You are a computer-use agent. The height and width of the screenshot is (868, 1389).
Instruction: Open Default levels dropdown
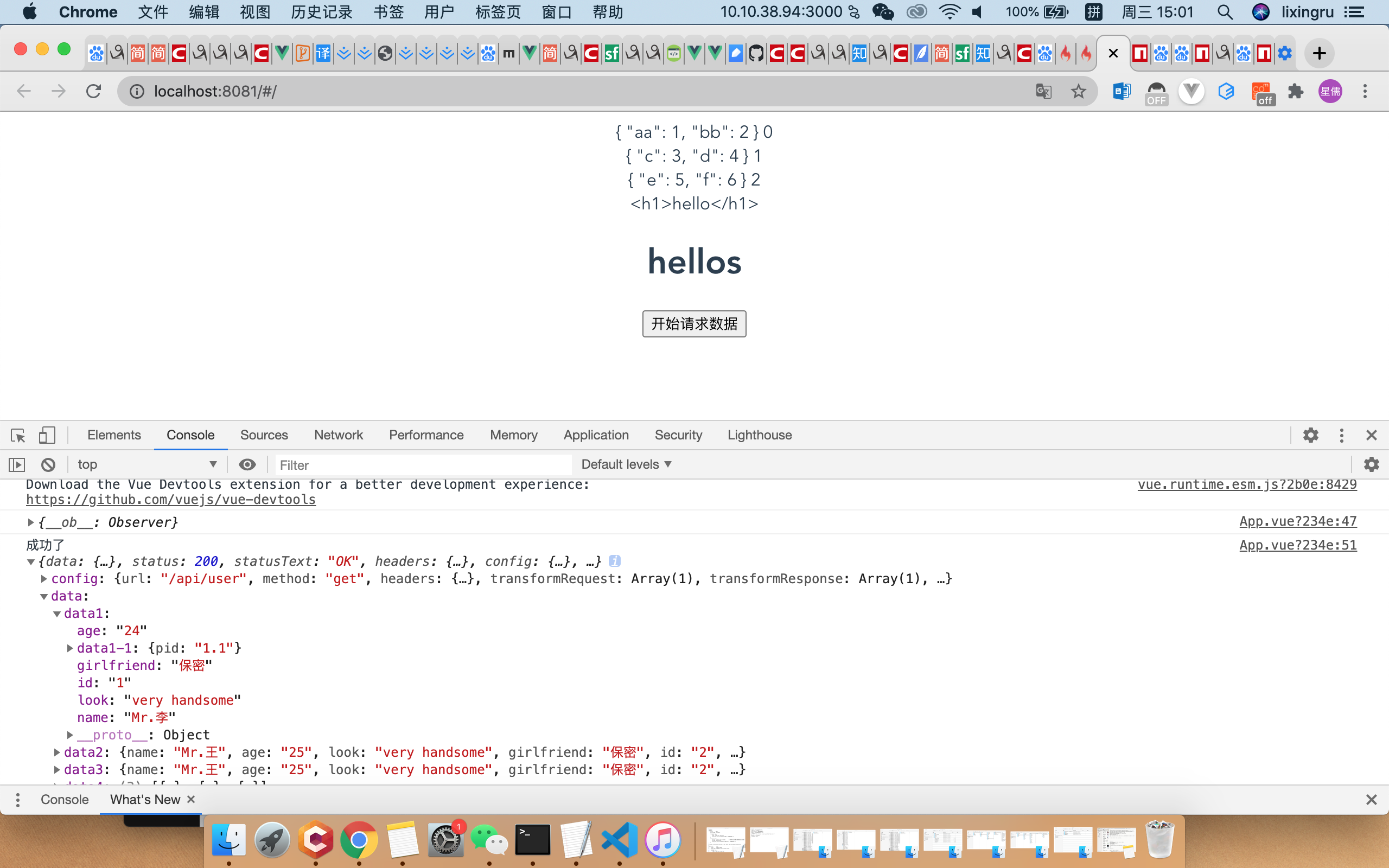point(626,464)
